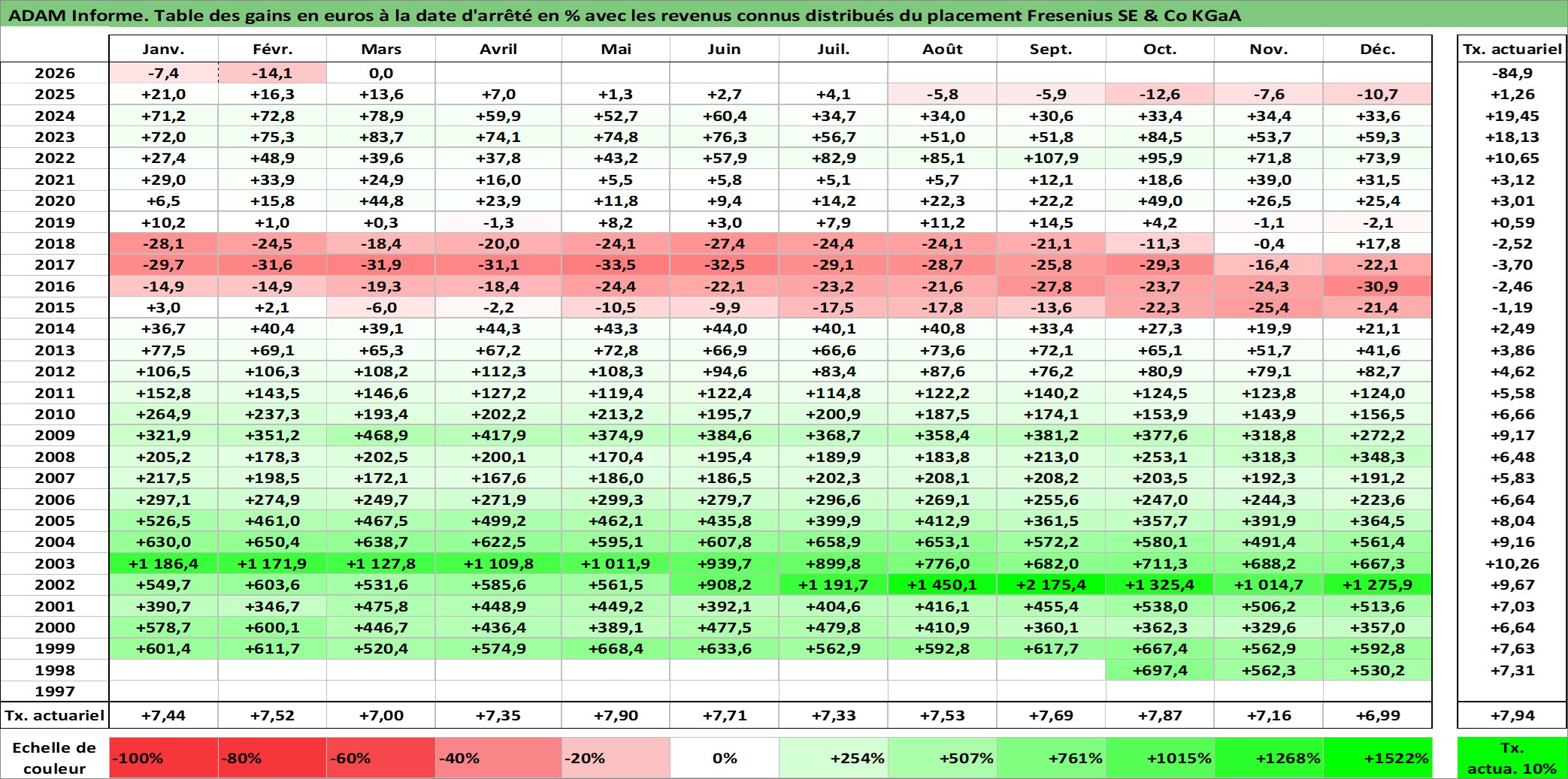This screenshot has width=1568, height=779.
Task: Click the +1522% green color scale swatch
Action: [x=1378, y=758]
